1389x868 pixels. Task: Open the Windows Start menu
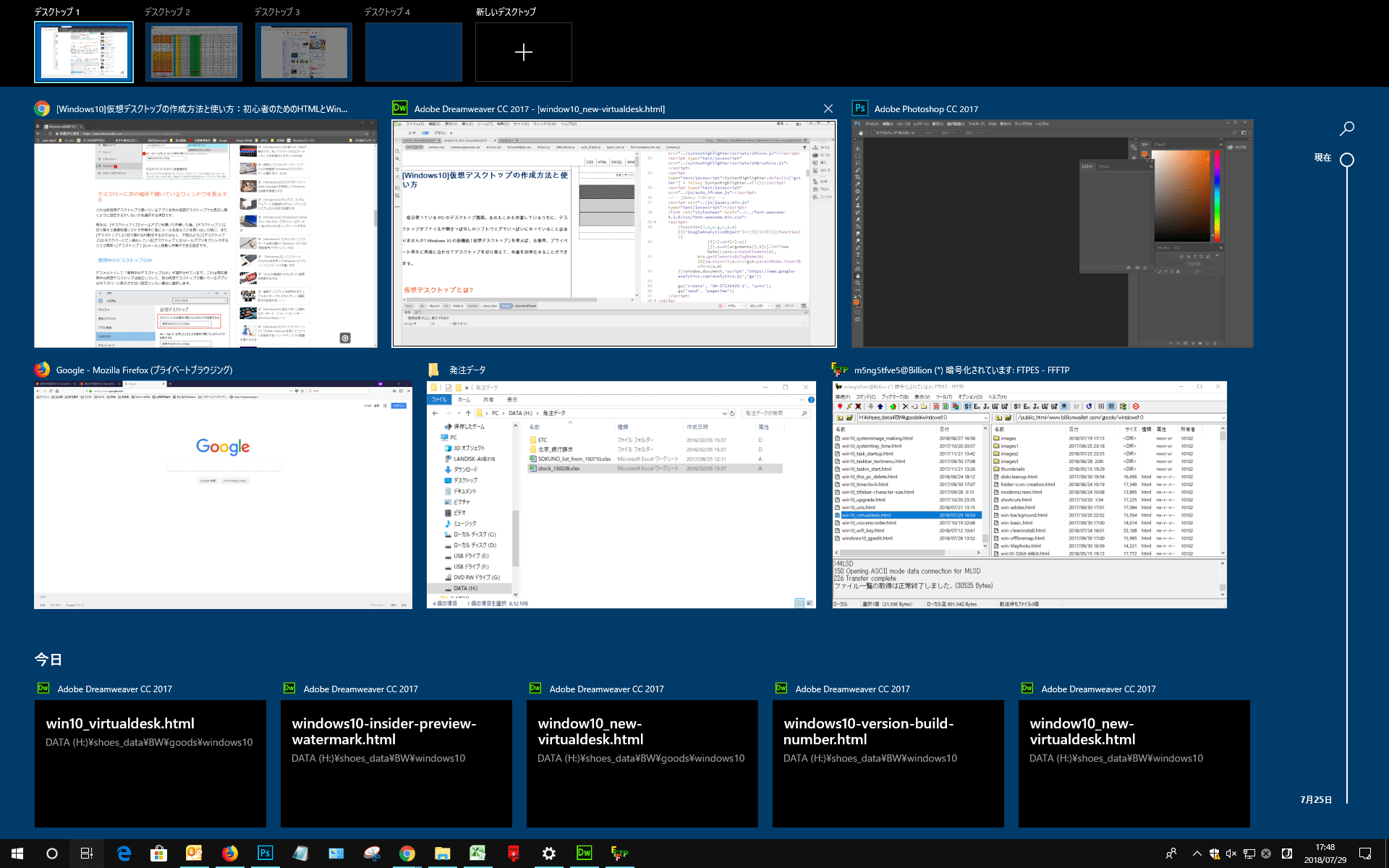17,854
